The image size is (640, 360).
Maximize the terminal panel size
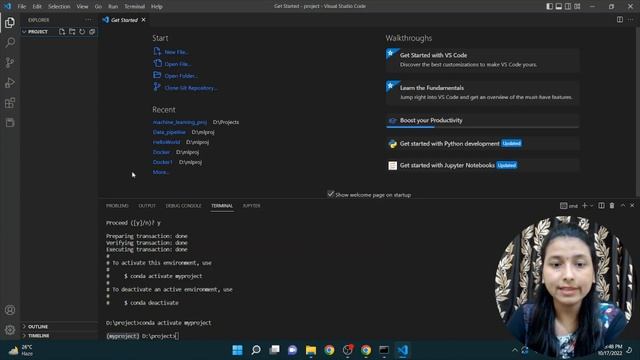622,206
